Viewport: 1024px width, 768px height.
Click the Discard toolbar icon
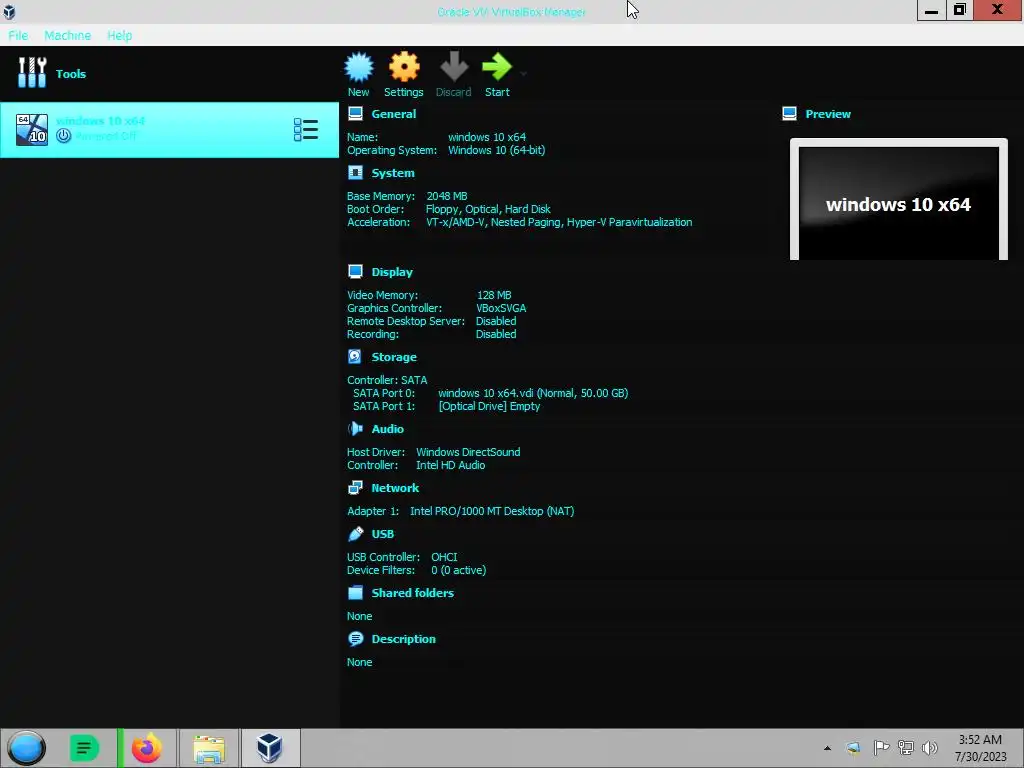click(454, 67)
